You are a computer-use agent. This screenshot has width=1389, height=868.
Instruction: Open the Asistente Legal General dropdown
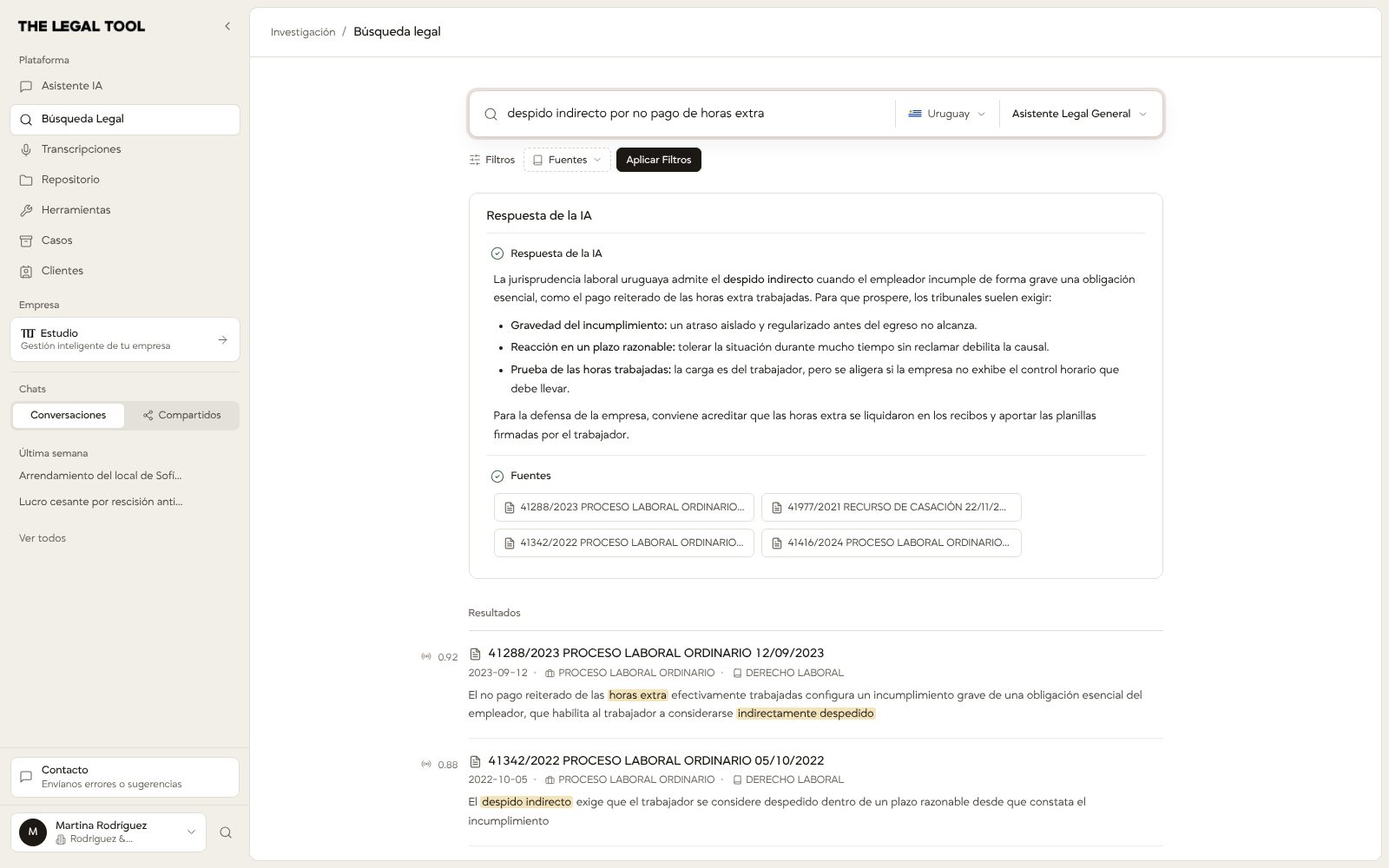pyautogui.click(x=1079, y=114)
